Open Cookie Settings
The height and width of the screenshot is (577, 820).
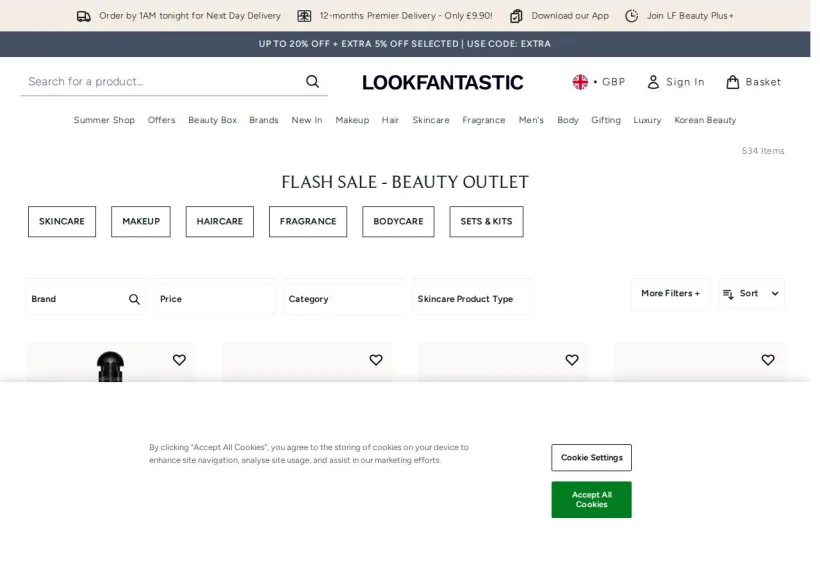pyautogui.click(x=591, y=458)
